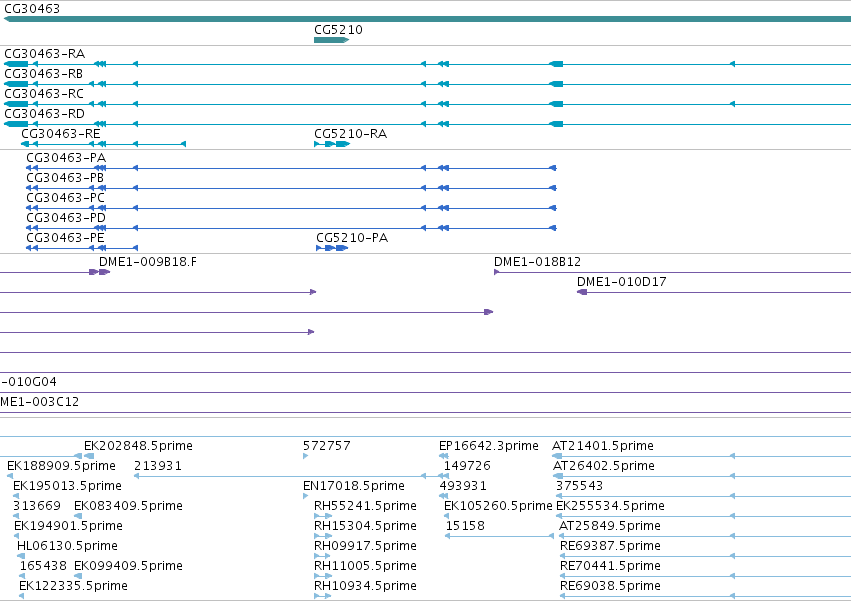This screenshot has width=851, height=601.
Task: Click the CG5210-PA protein glyph
Action: pos(332,248)
